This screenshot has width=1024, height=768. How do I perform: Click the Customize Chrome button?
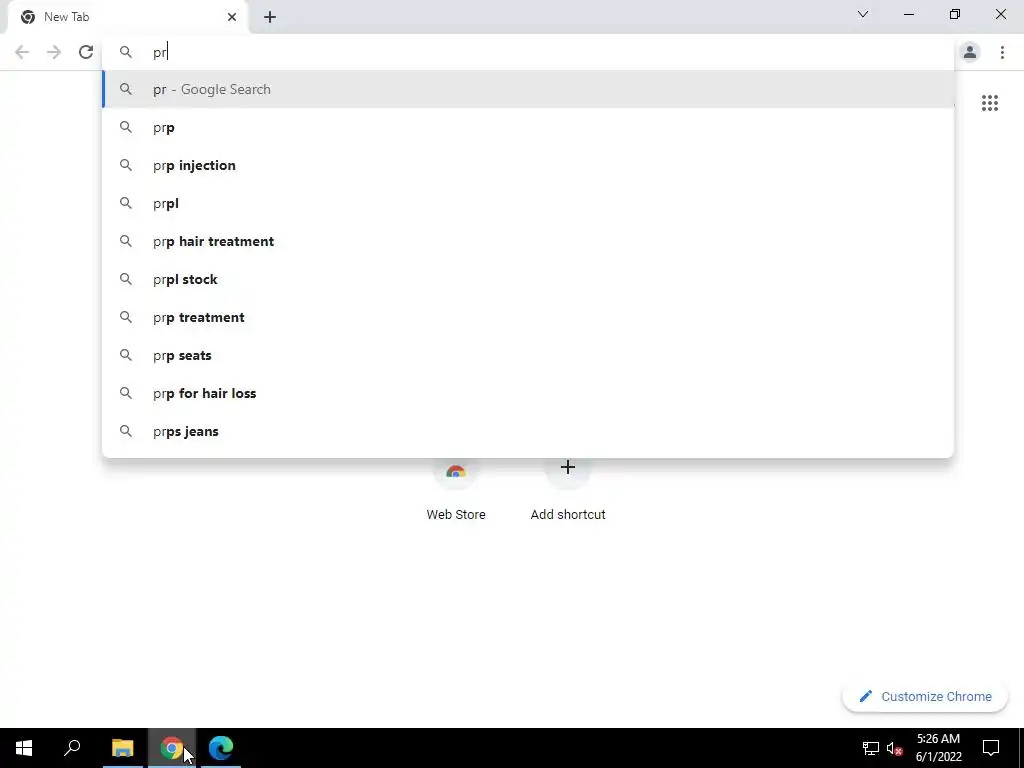tap(925, 696)
